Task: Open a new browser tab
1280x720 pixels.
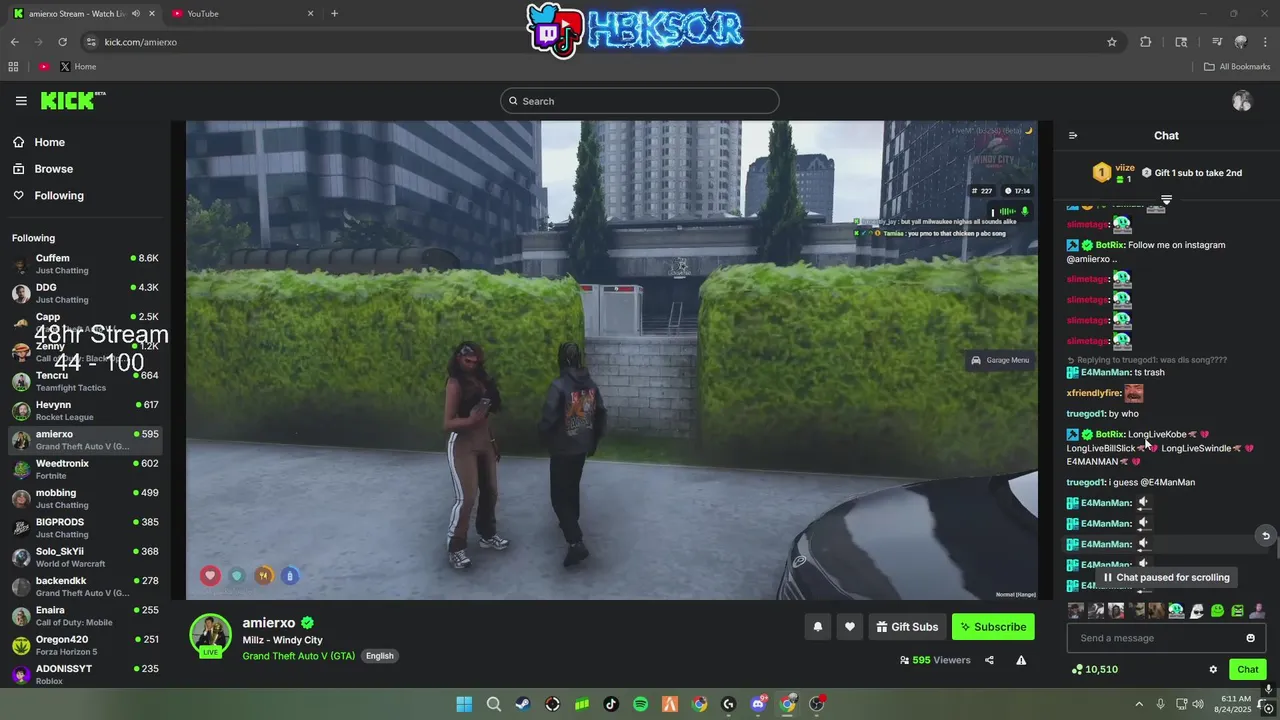Action: [334, 13]
